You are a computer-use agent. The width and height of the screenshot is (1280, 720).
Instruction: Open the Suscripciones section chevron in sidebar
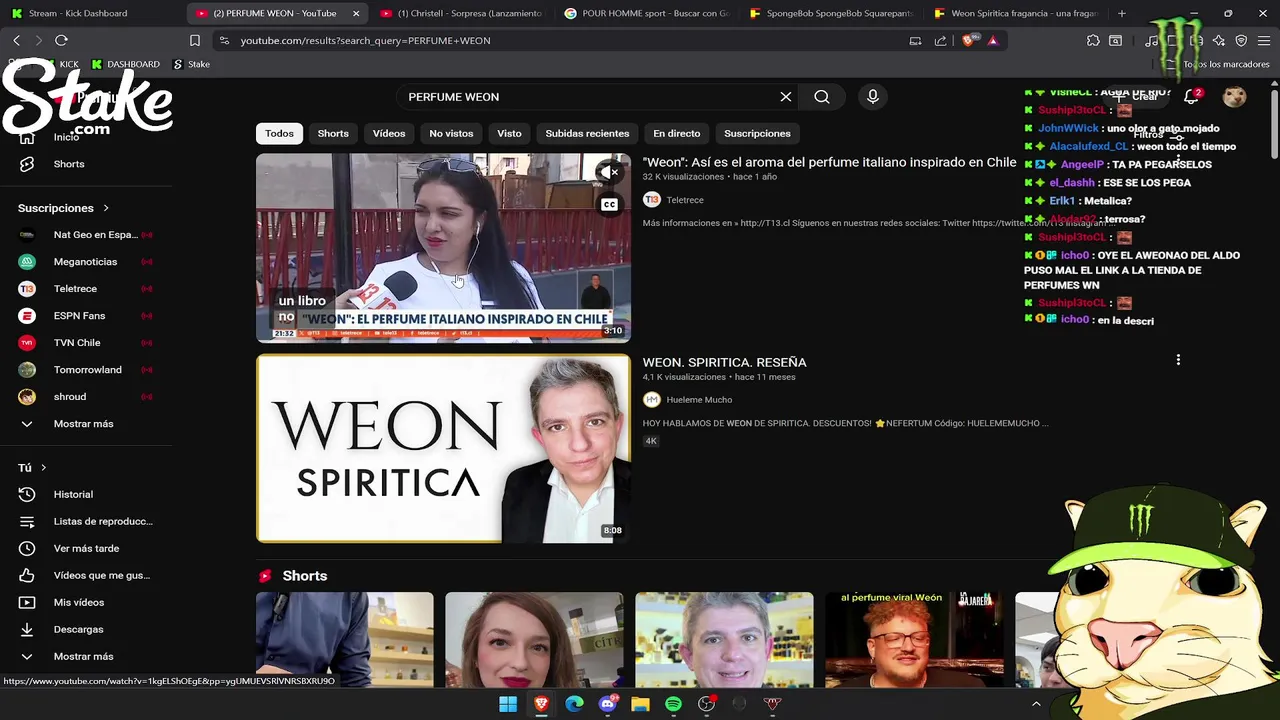pyautogui.click(x=105, y=208)
